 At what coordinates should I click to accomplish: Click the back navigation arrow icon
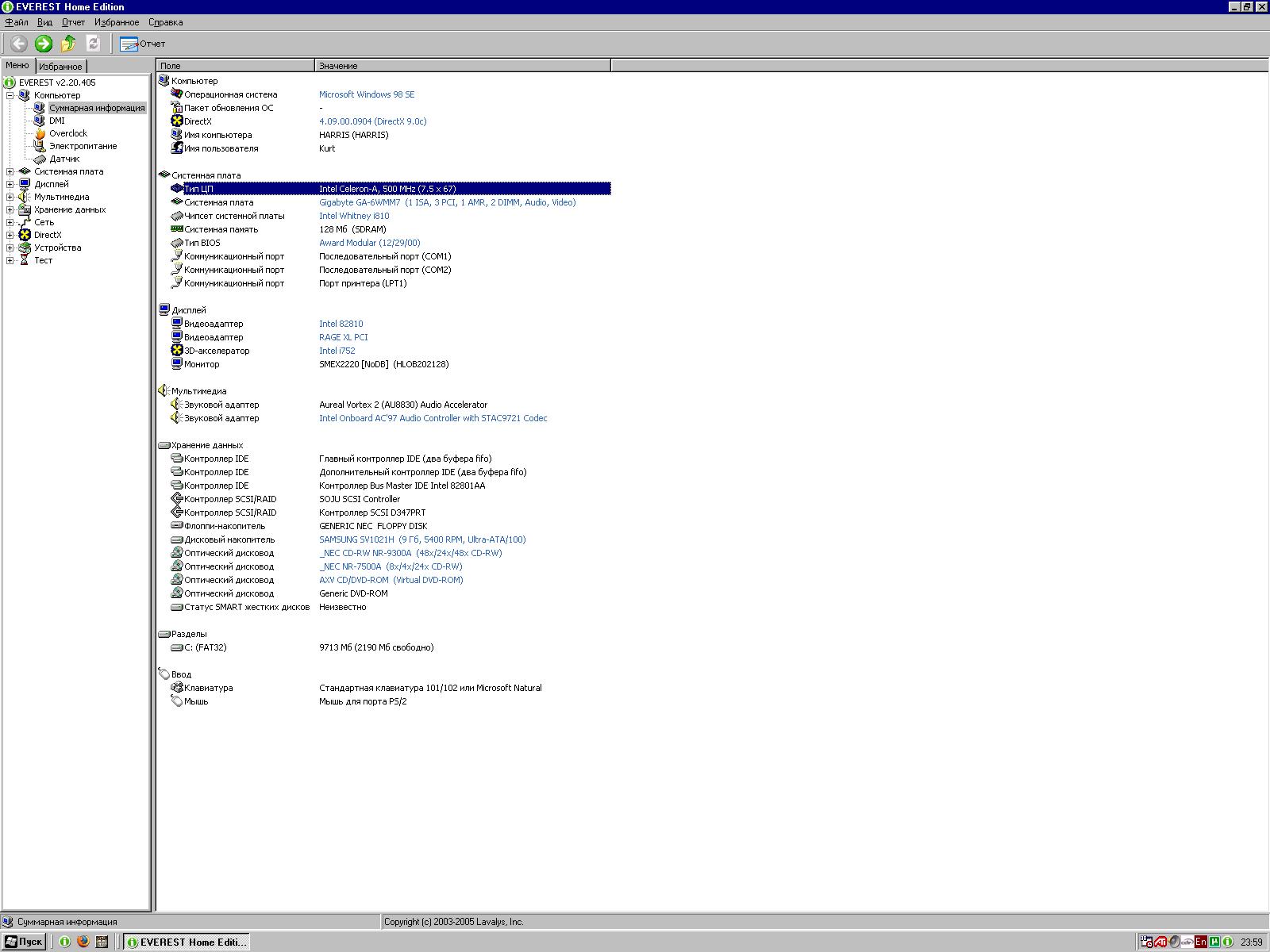click(x=17, y=44)
